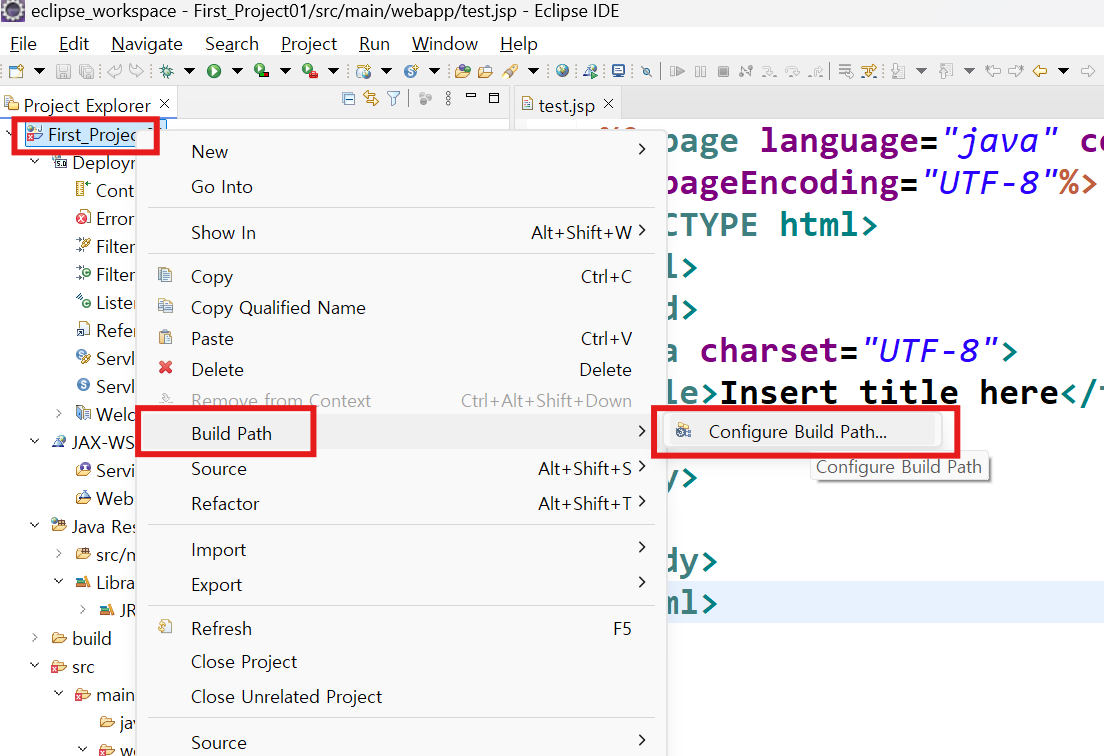Screen dimensions: 1104x756
Task: Open the Coverage dropdown arrow
Action: click(285, 71)
